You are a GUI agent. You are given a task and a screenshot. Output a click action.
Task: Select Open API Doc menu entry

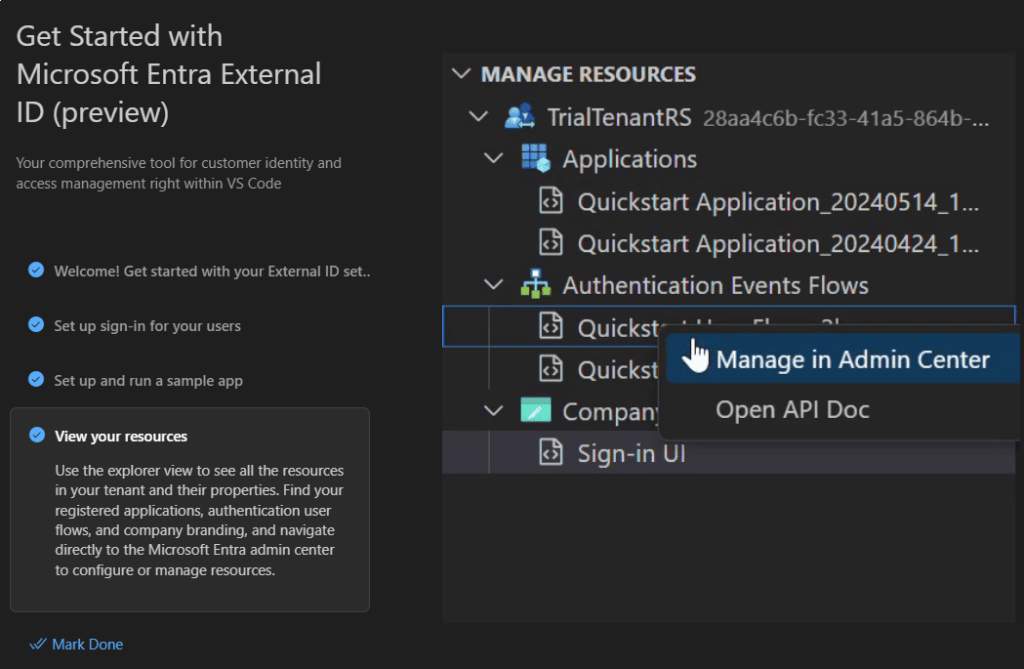pos(792,410)
